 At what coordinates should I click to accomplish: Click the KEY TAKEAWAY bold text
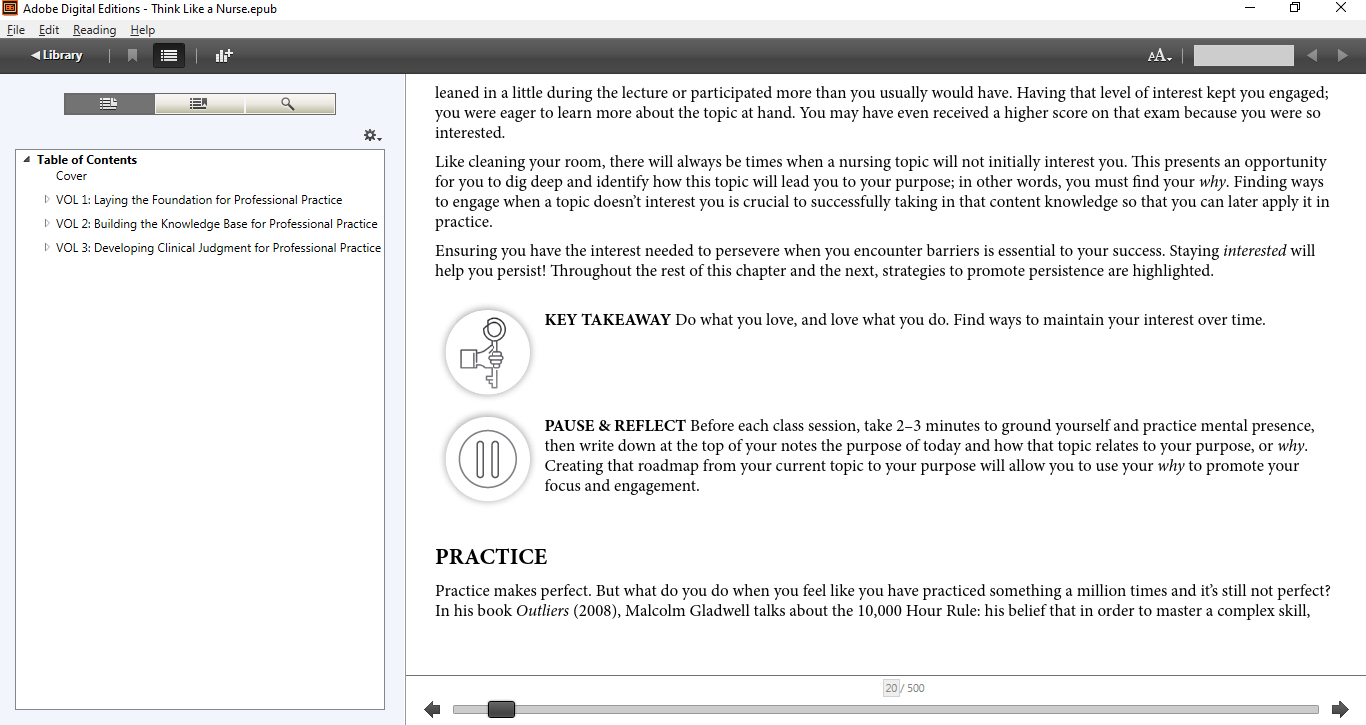point(607,320)
